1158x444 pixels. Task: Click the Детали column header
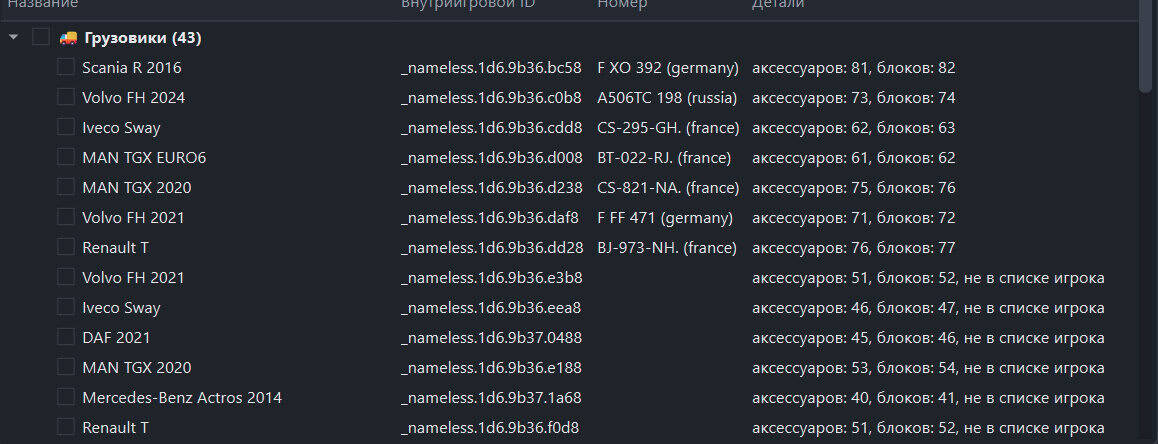(x=778, y=4)
